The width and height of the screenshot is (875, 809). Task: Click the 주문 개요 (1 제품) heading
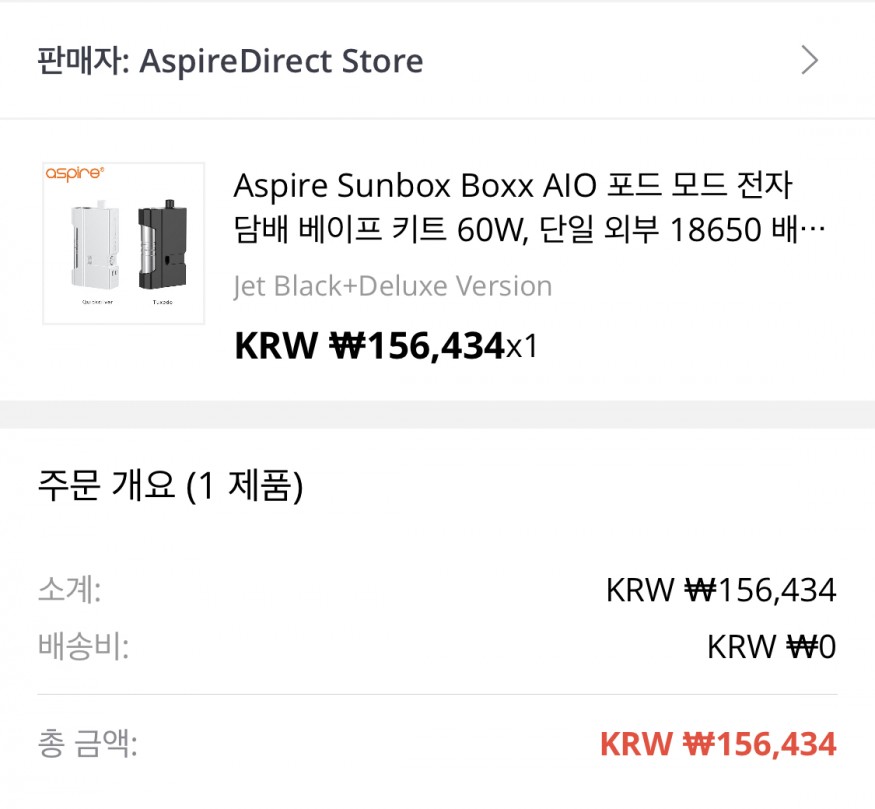click(170, 486)
